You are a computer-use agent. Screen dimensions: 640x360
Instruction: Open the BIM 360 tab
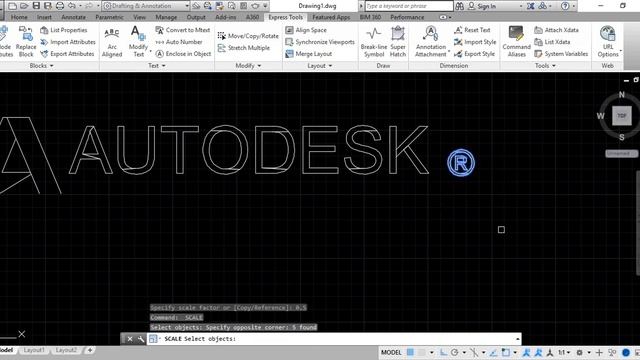pos(370,17)
